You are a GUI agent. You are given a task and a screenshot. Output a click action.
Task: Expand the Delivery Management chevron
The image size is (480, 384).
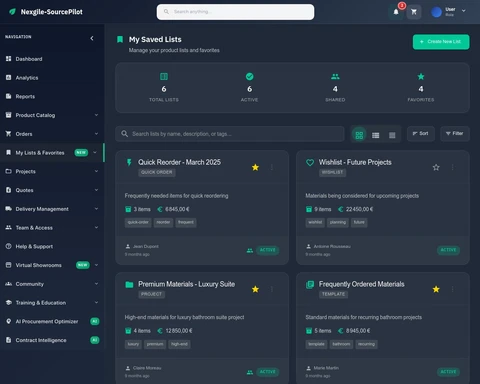click(x=96, y=209)
